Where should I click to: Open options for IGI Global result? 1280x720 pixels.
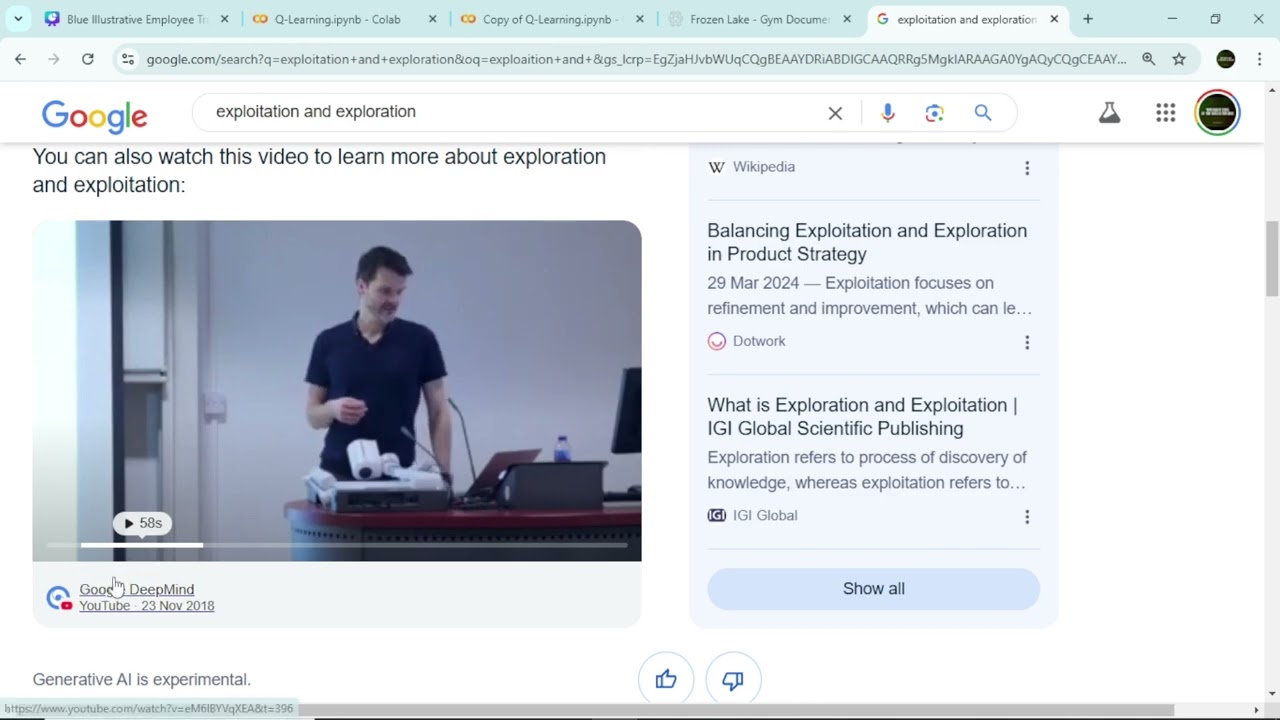pos(1026,516)
